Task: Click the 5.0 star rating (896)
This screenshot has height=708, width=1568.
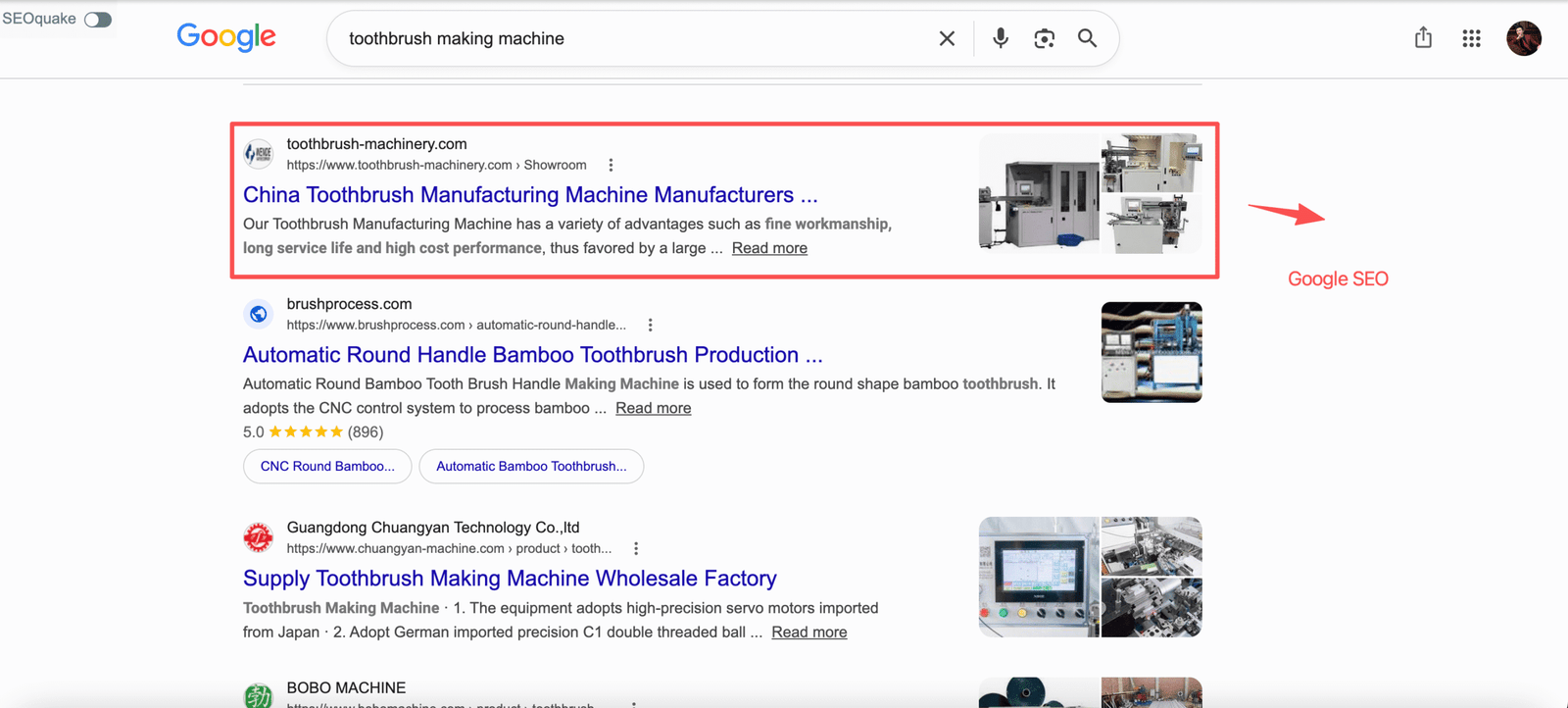Action: [x=314, y=431]
